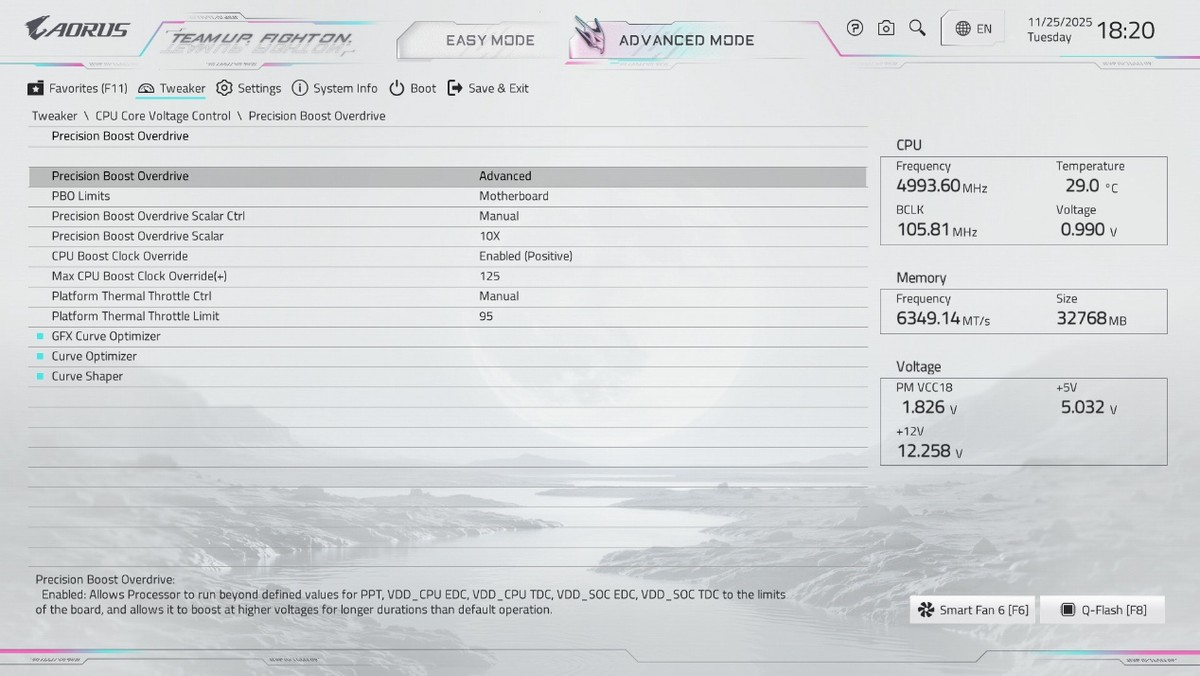Change the EN language selector
Image resolution: width=1200 pixels, height=676 pixels.
[x=973, y=29]
